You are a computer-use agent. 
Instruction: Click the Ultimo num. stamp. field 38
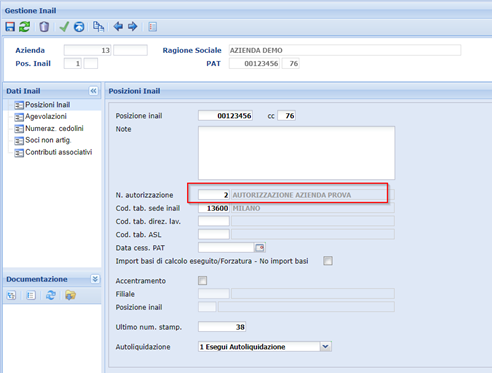pos(222,327)
